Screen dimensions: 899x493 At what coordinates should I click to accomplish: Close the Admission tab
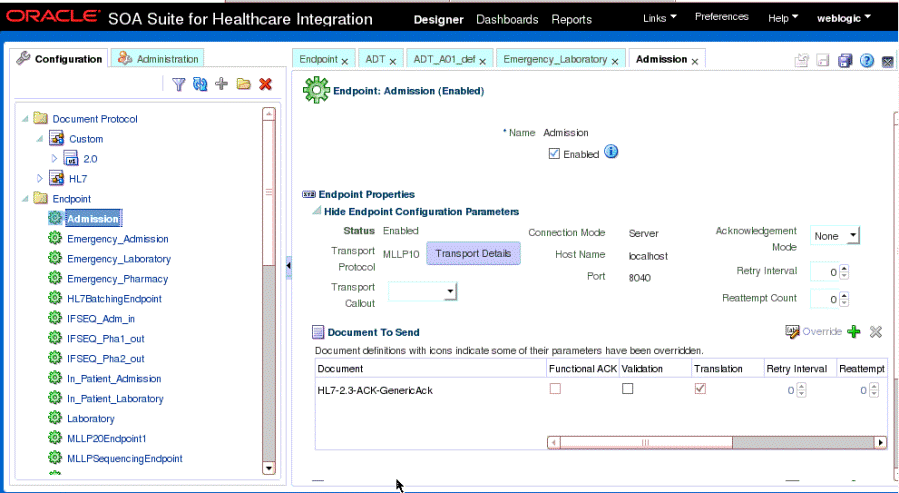[694, 61]
